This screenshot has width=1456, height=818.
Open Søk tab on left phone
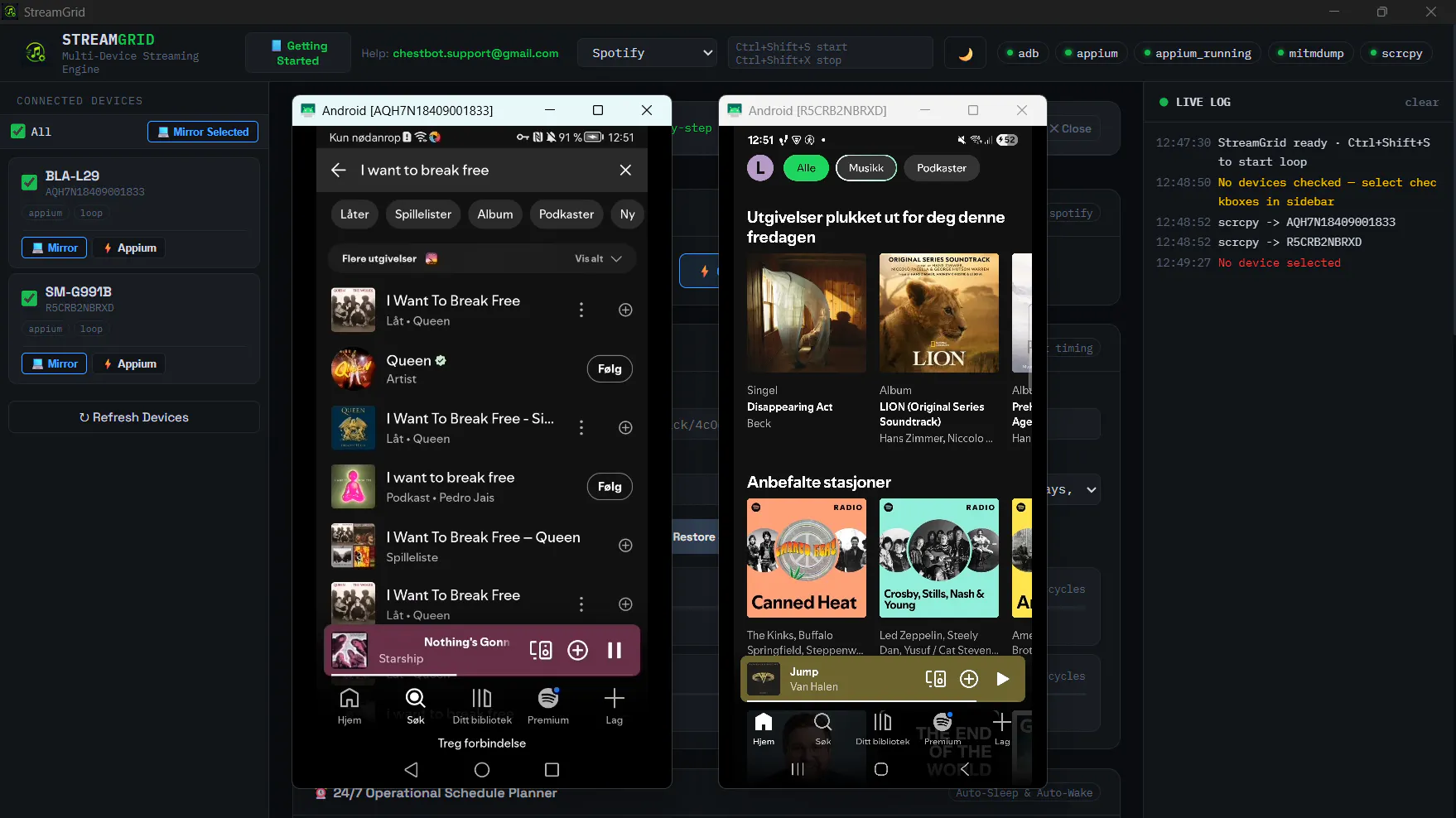point(416,706)
